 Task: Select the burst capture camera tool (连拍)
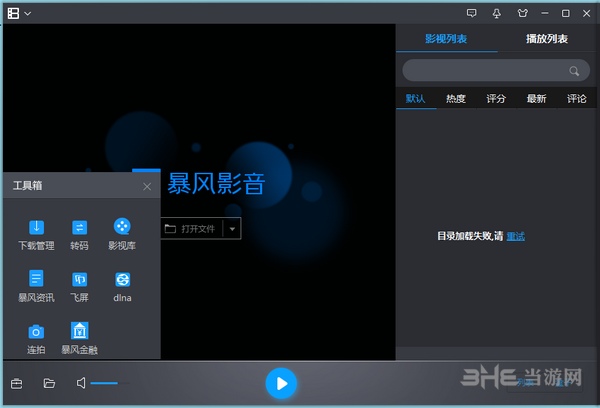36,339
